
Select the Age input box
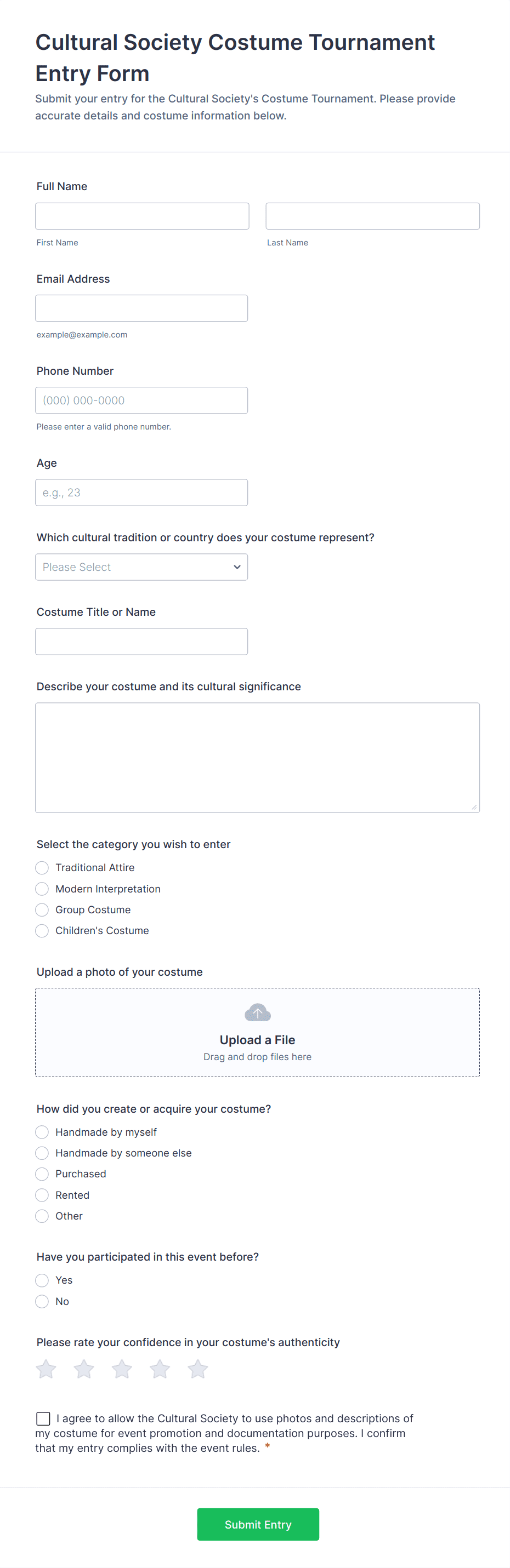(x=141, y=493)
